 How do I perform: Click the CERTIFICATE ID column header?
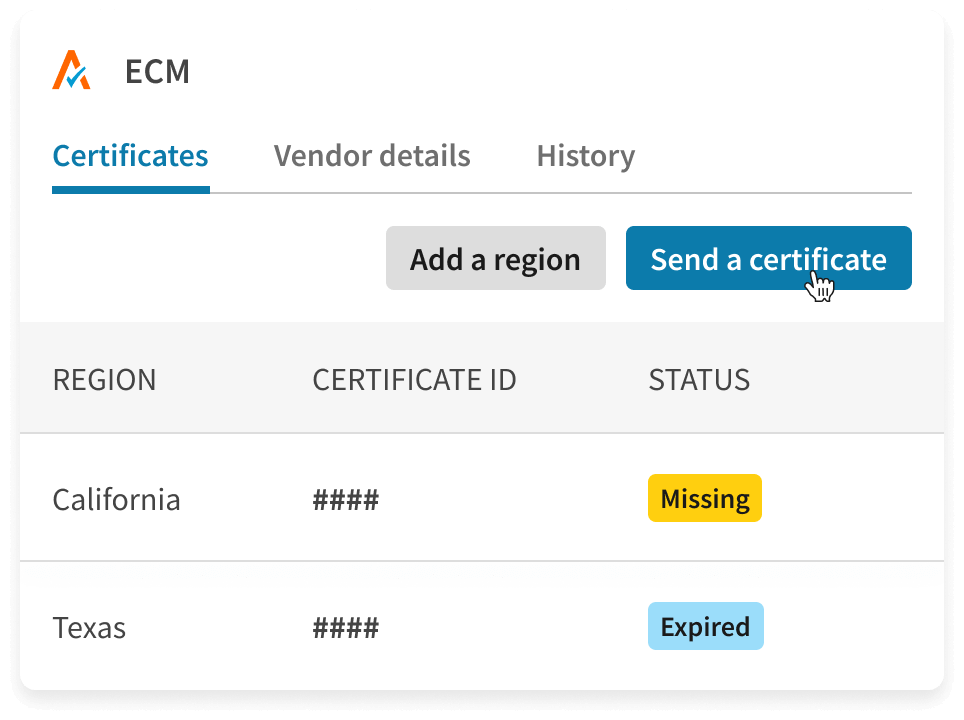point(414,380)
